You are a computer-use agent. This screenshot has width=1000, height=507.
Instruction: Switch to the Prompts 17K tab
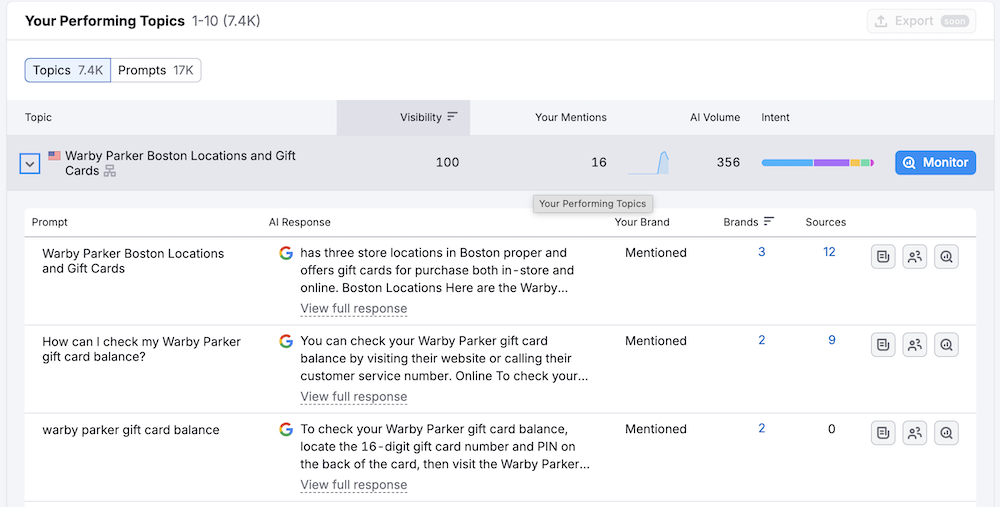coord(156,70)
